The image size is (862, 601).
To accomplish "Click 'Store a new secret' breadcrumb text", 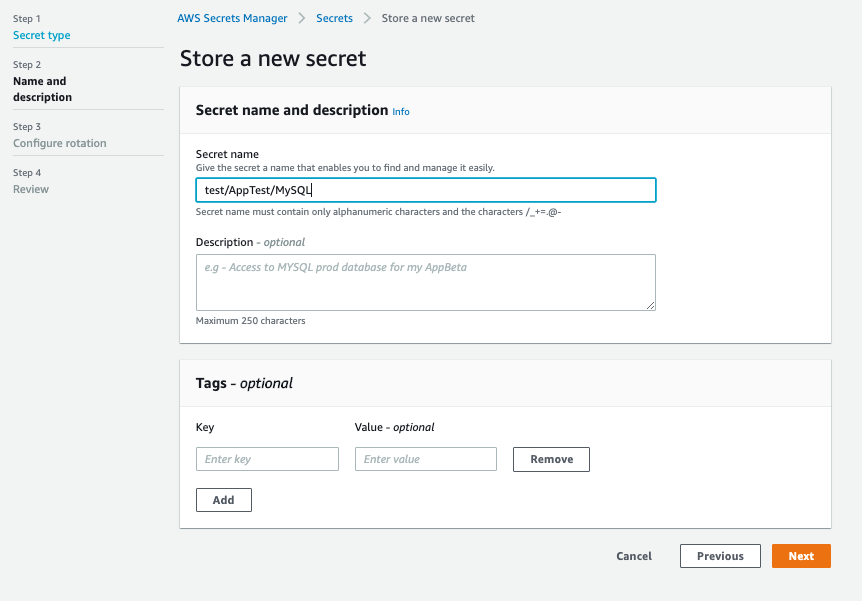I will point(428,18).
